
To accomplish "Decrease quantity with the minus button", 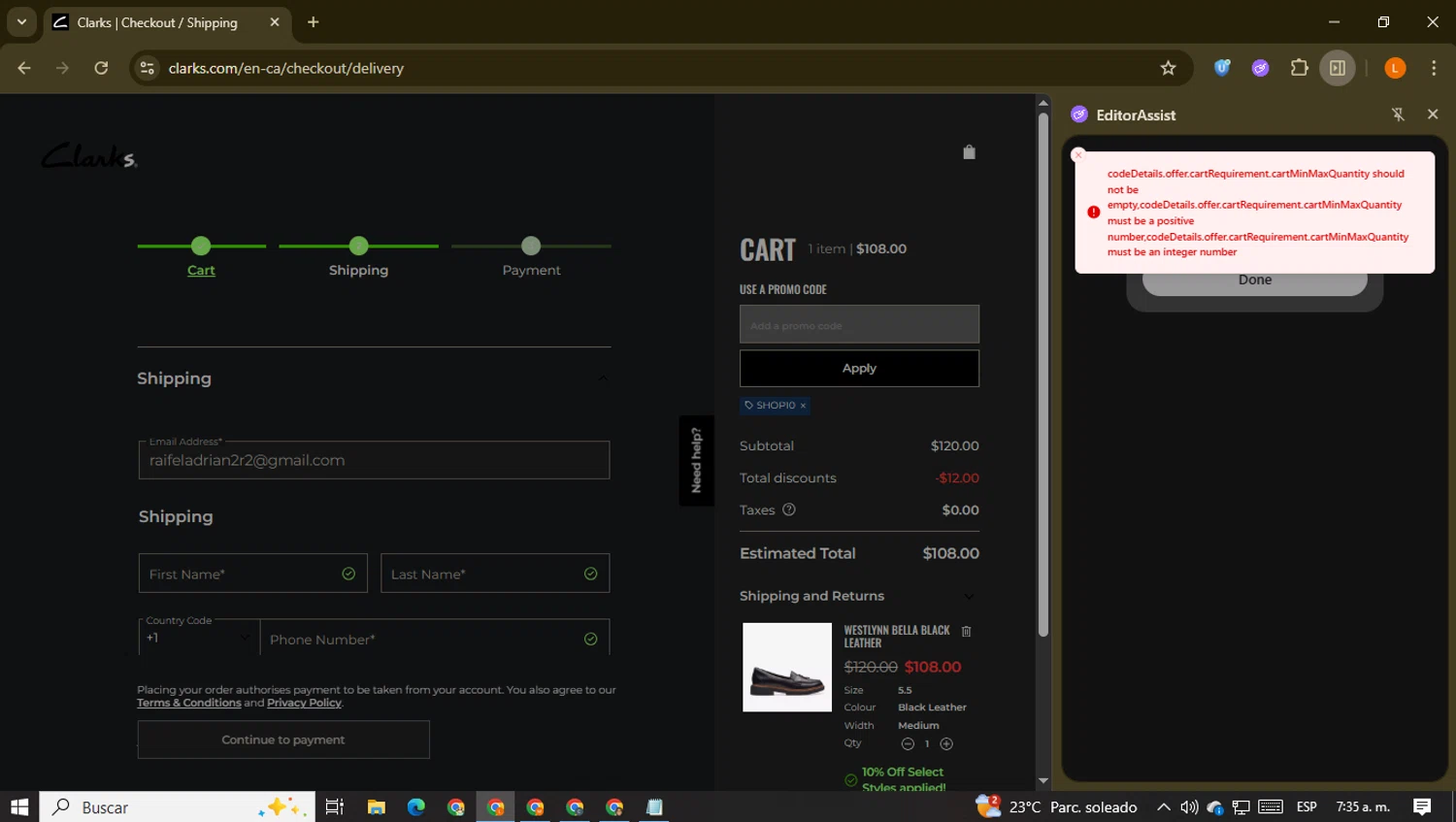I will click(908, 744).
